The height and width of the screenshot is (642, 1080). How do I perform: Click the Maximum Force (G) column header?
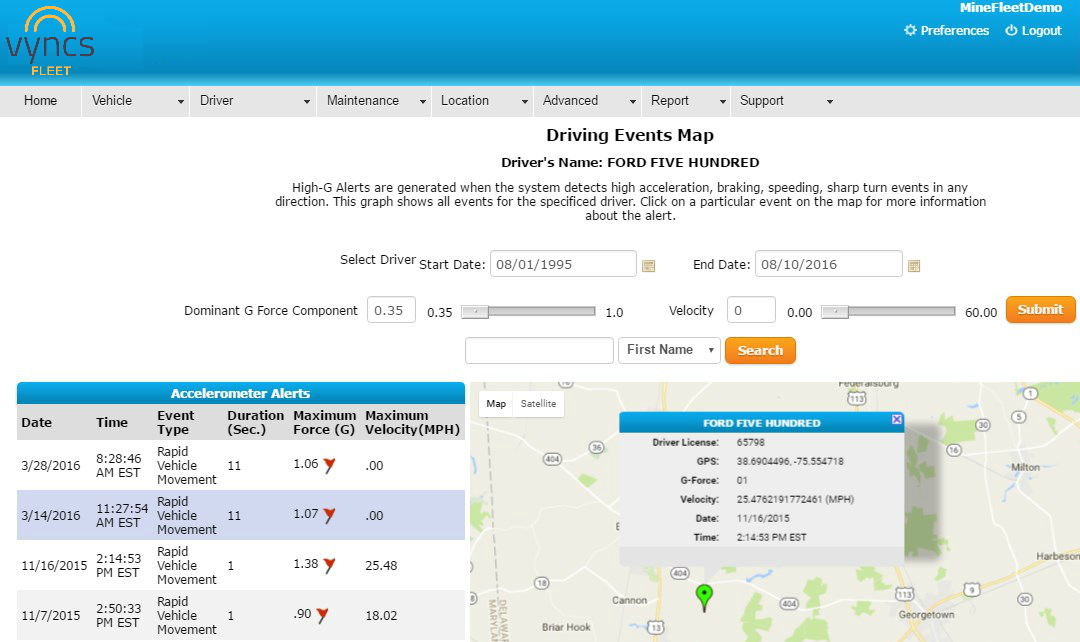point(324,422)
